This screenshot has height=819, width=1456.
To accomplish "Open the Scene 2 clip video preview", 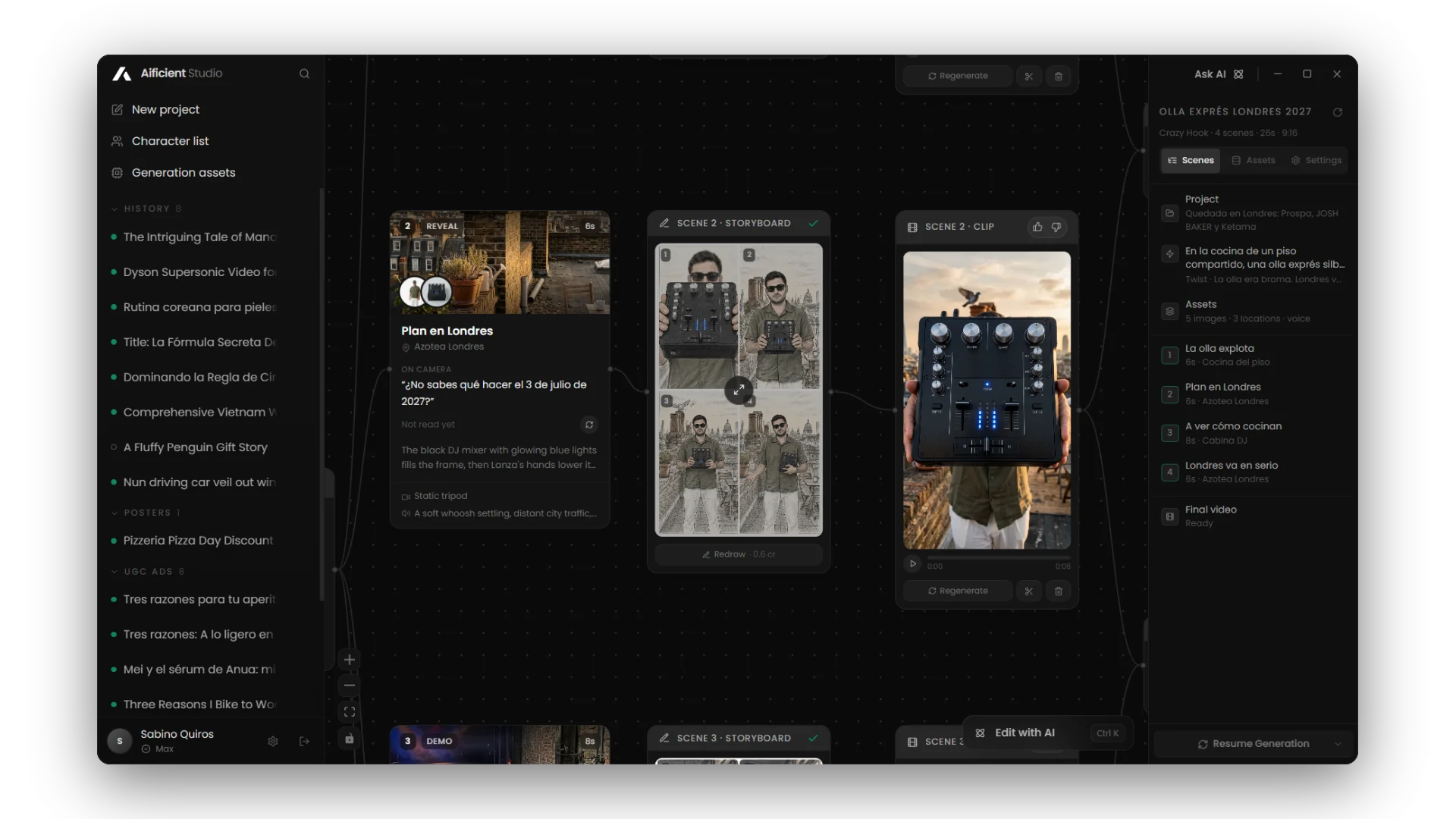I will 987,400.
